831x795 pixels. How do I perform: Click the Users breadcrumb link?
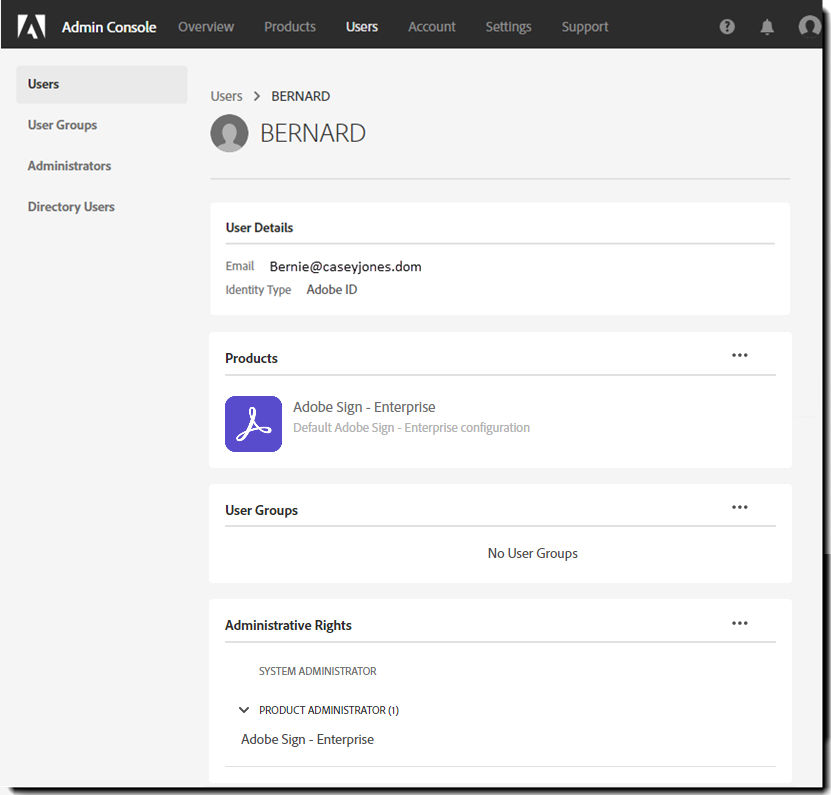[x=226, y=96]
